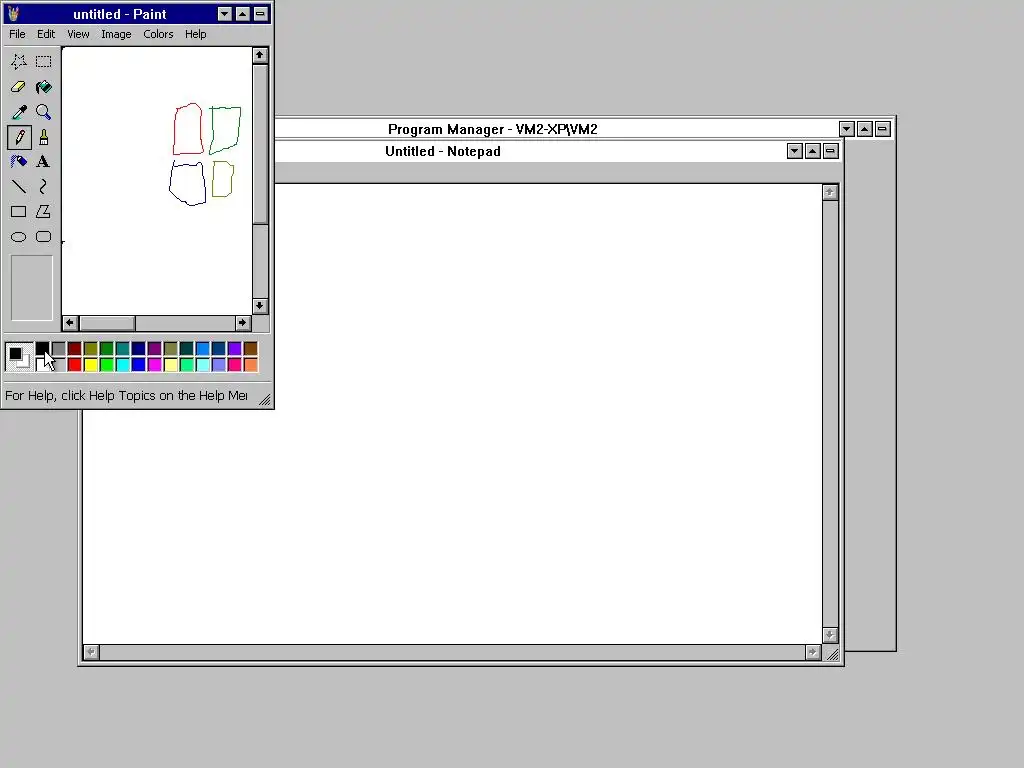Activate the Magnifier tool

(44, 112)
